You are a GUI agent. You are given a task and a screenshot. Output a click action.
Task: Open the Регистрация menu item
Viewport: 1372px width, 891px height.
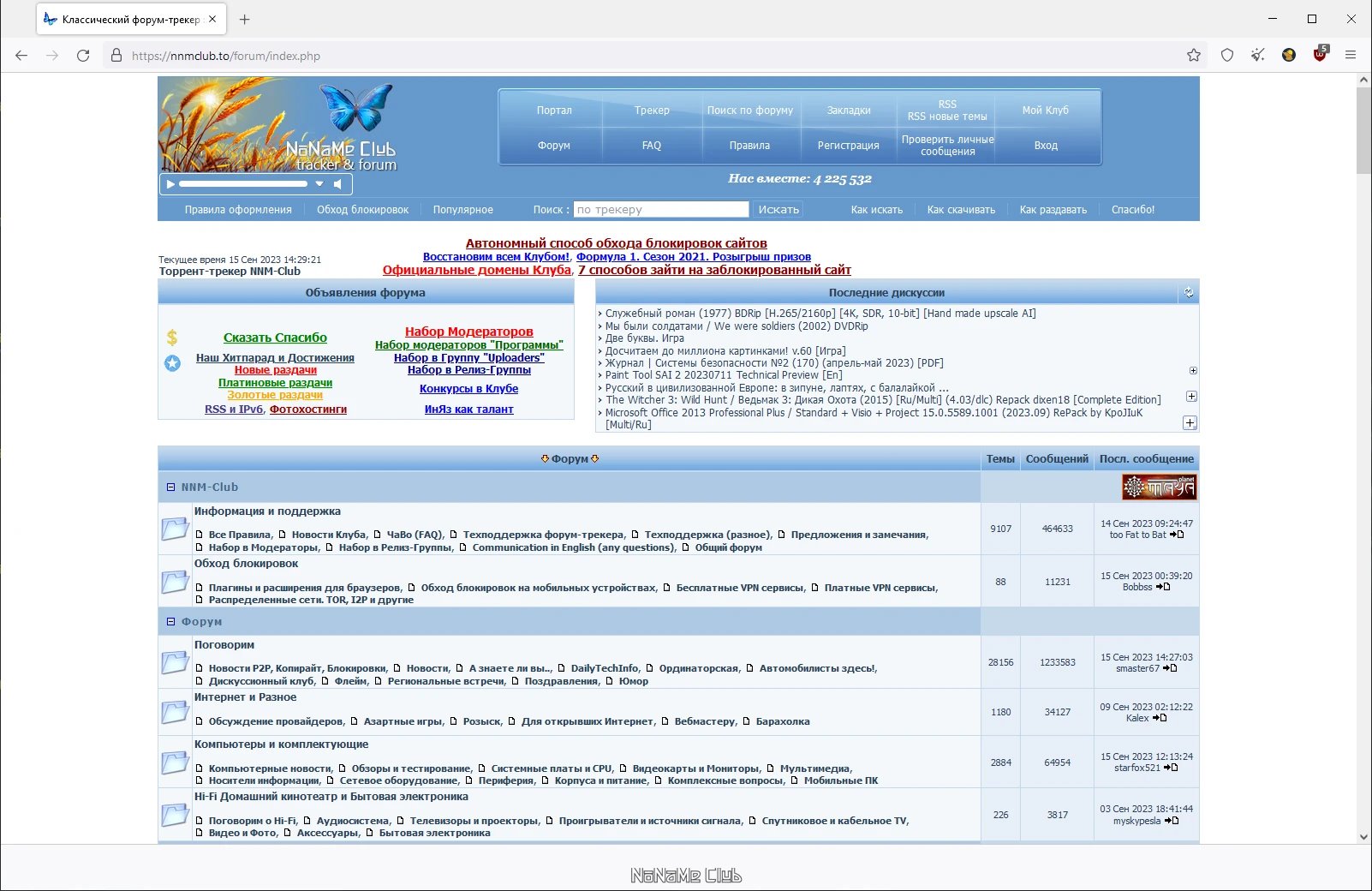[849, 146]
